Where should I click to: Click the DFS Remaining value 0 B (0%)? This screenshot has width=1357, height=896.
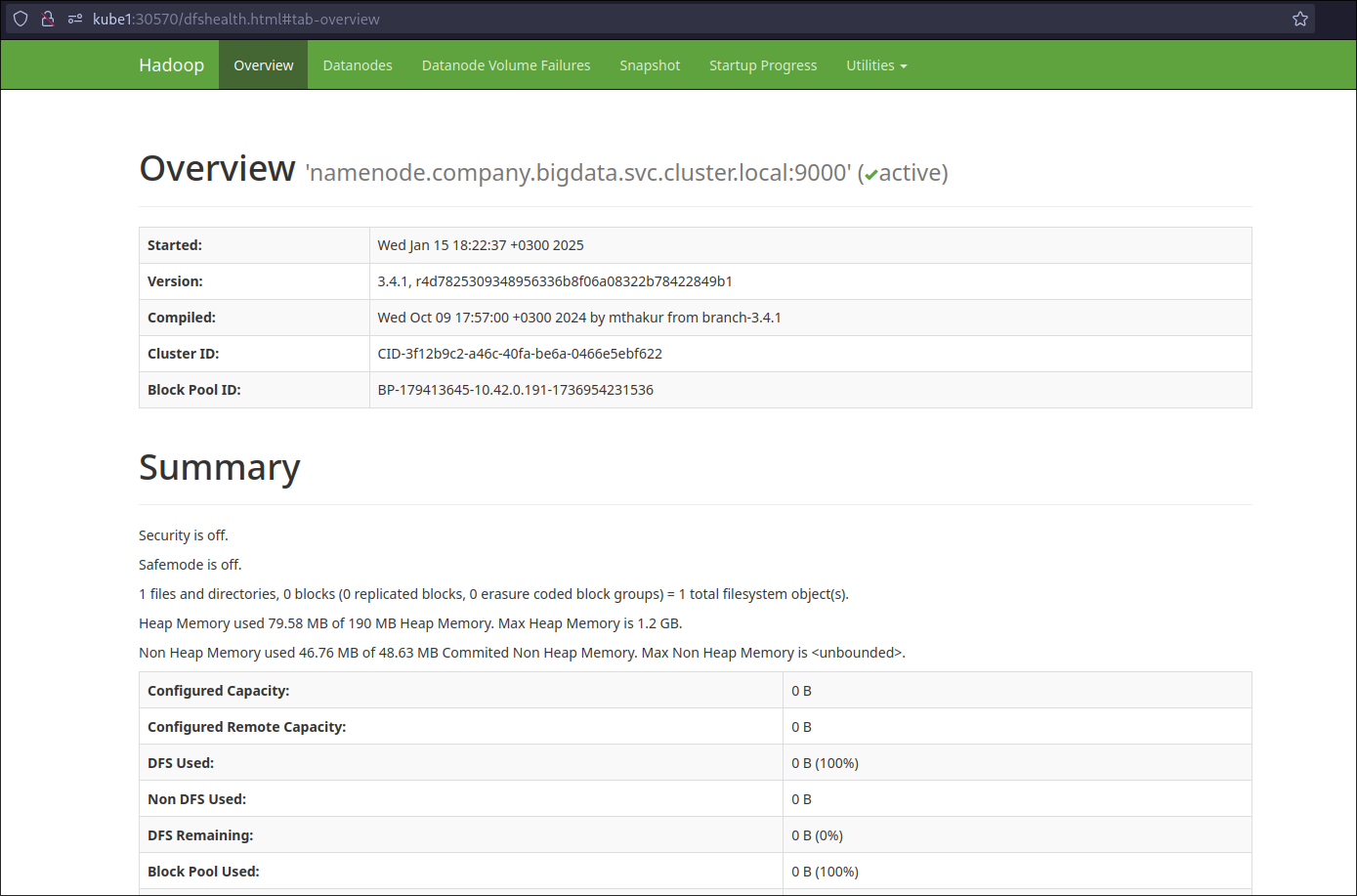817,835
